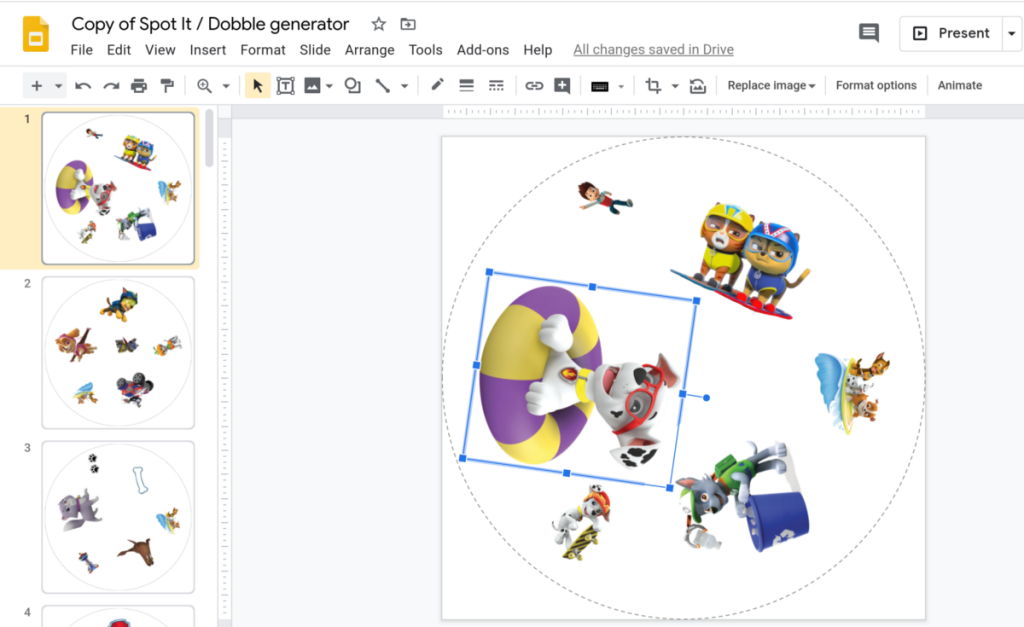The image size is (1024, 627).
Task: Open Format options for the image
Action: 876,85
